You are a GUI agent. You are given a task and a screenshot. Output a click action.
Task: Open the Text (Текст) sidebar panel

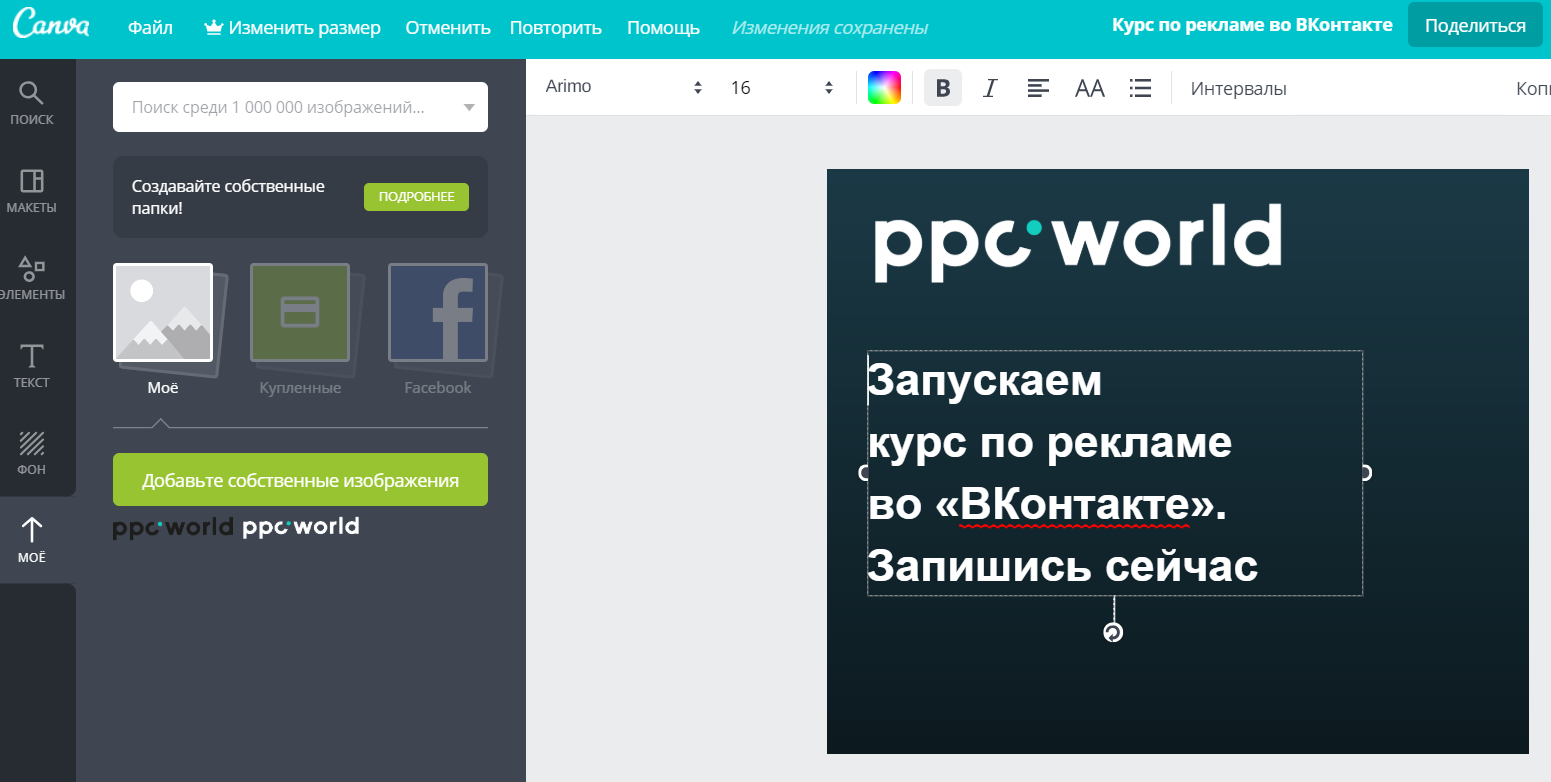[x=32, y=366]
